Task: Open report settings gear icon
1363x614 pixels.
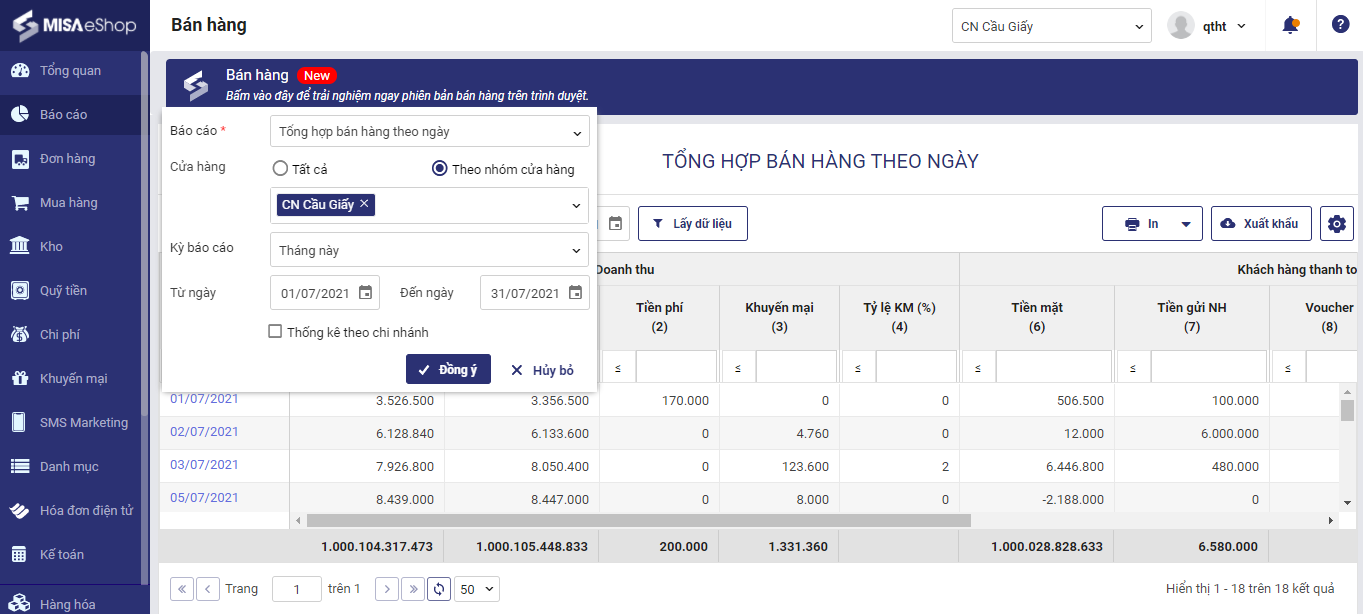Action: [1336, 224]
